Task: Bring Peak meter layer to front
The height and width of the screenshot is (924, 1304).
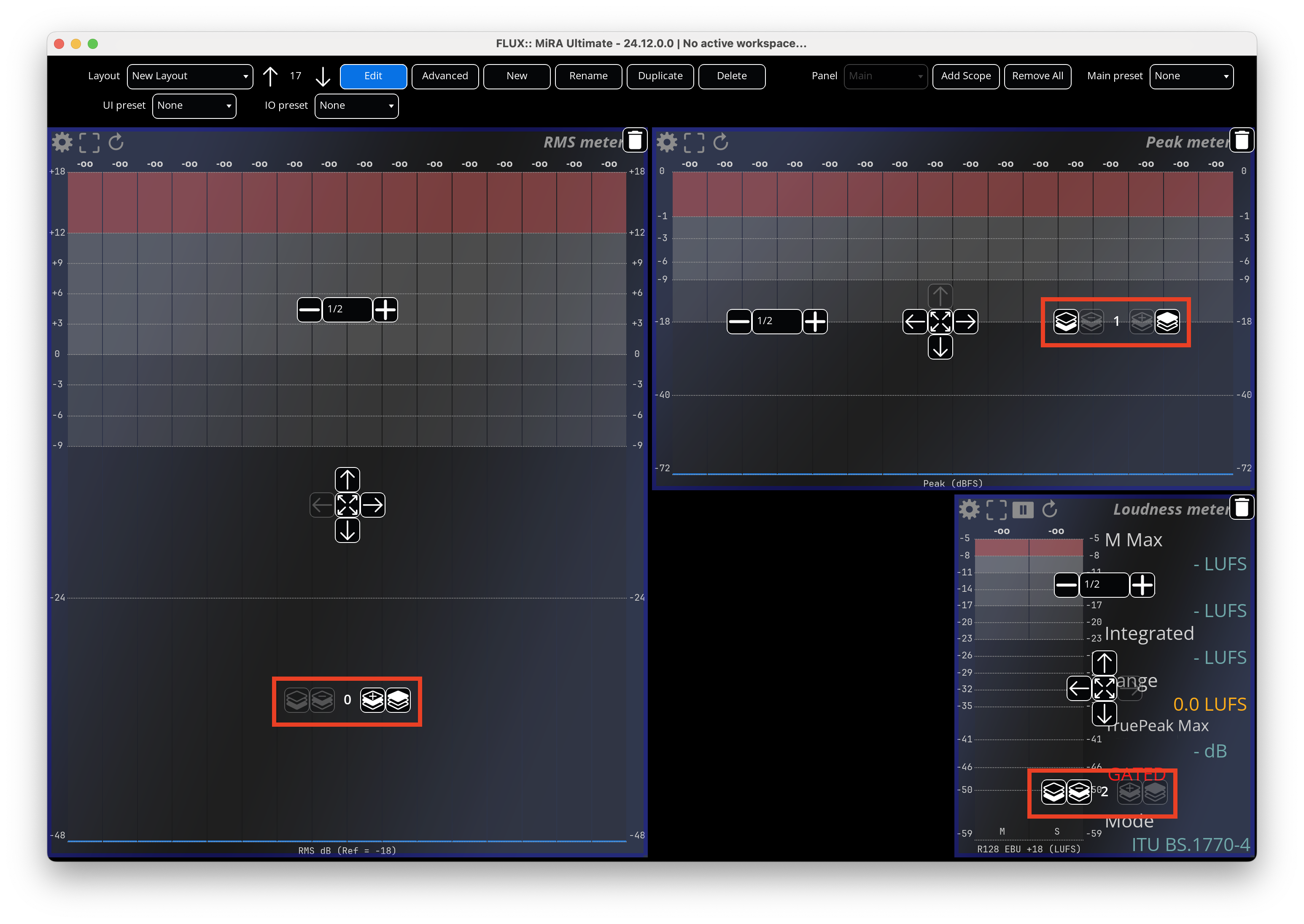Action: point(1167,322)
